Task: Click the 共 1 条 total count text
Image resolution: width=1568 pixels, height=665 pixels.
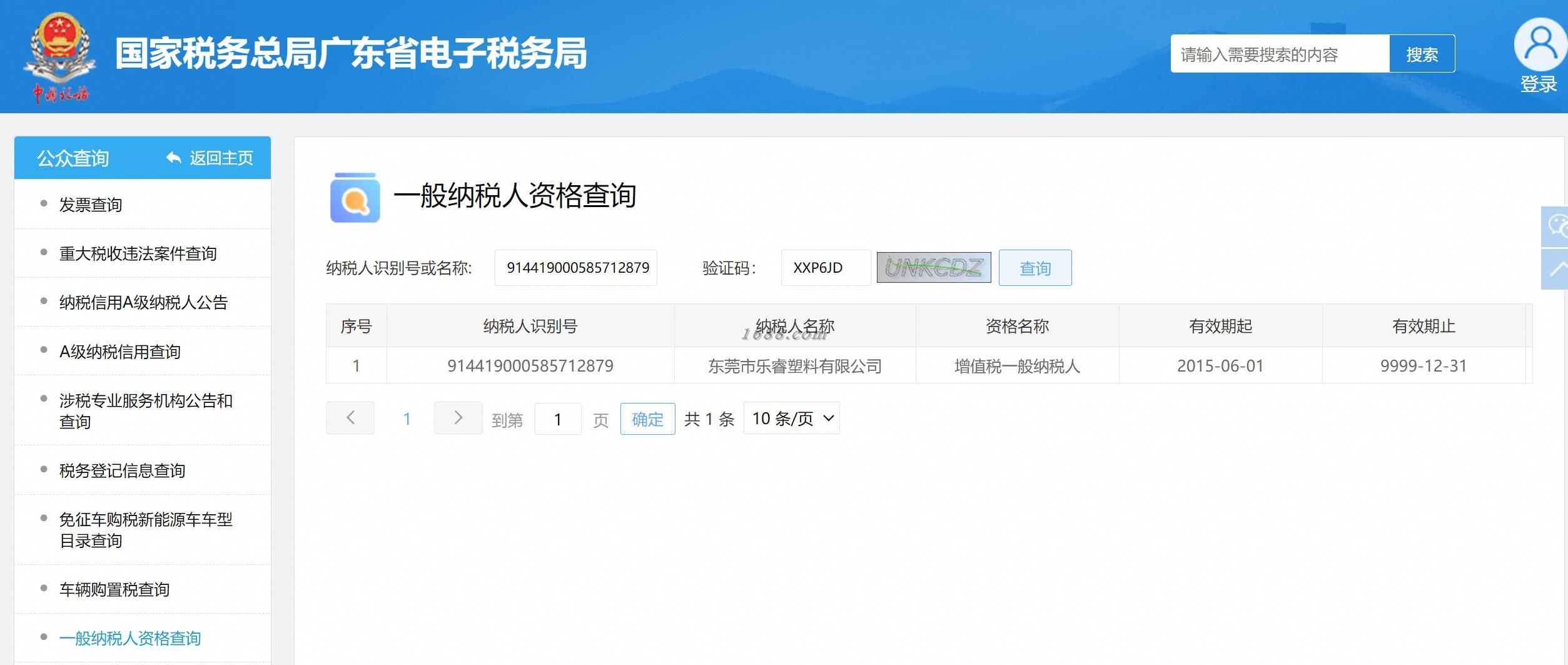Action: click(709, 419)
